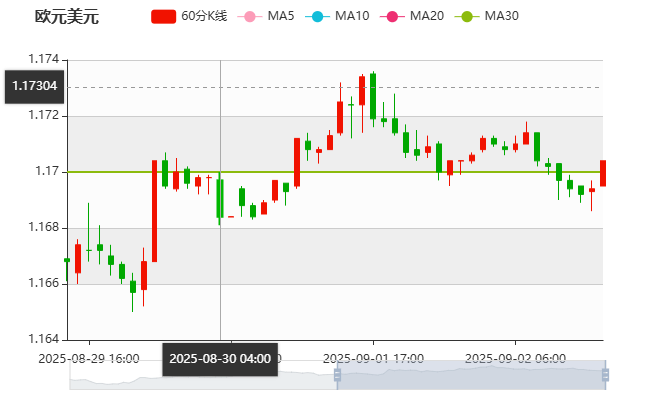Click the right handle of zoom slider
Viewport: 670px width, 400px height.
coord(607,376)
